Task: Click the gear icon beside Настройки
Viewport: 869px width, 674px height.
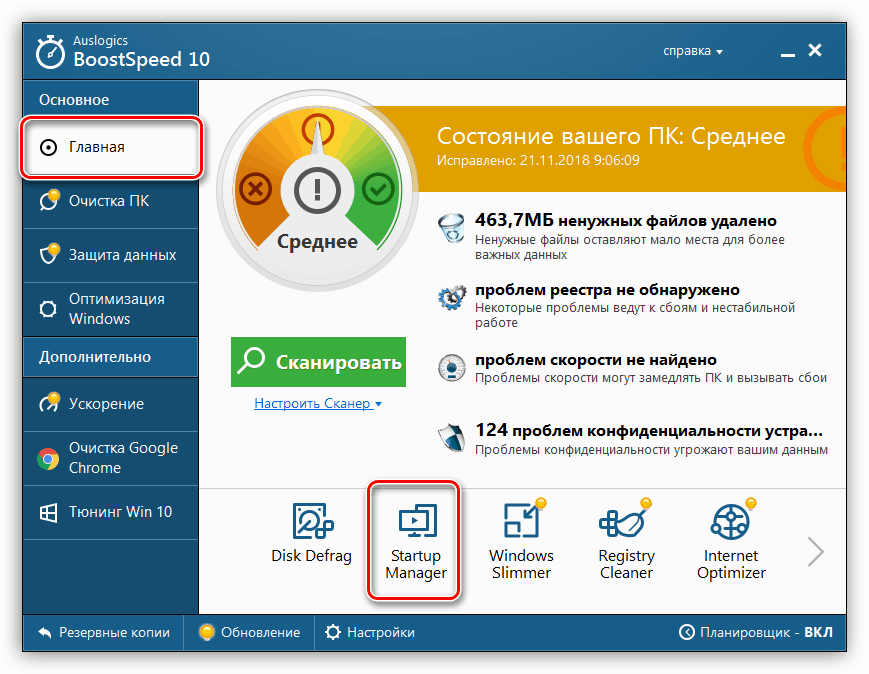Action: coord(333,632)
